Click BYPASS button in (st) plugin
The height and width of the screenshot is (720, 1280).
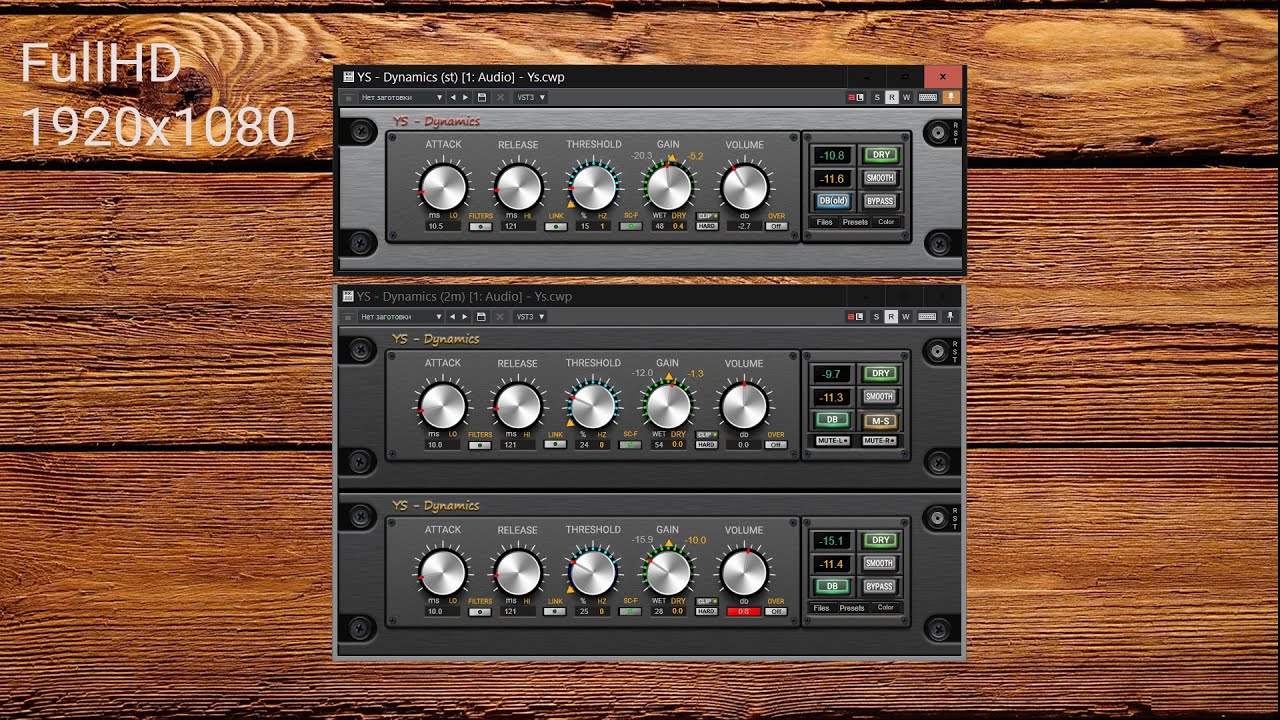[880, 201]
